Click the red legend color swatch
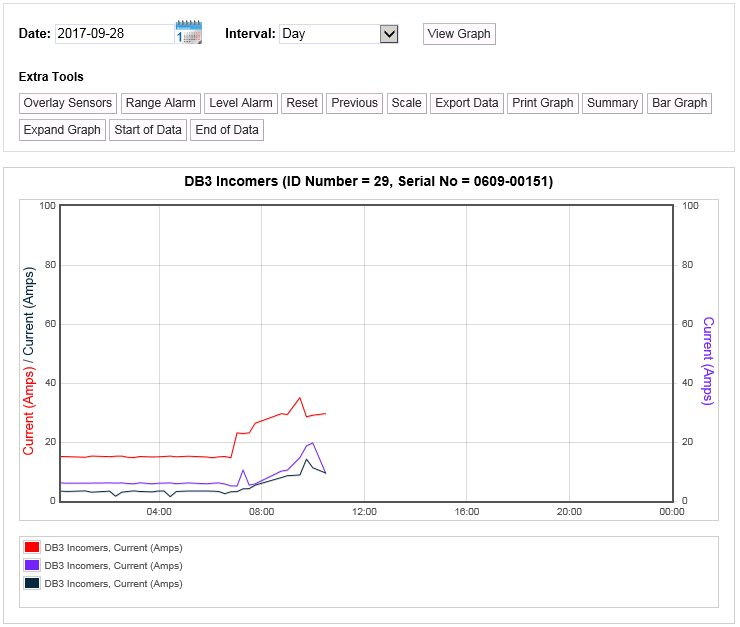Screen dimensions: 740x627 pos(32,548)
